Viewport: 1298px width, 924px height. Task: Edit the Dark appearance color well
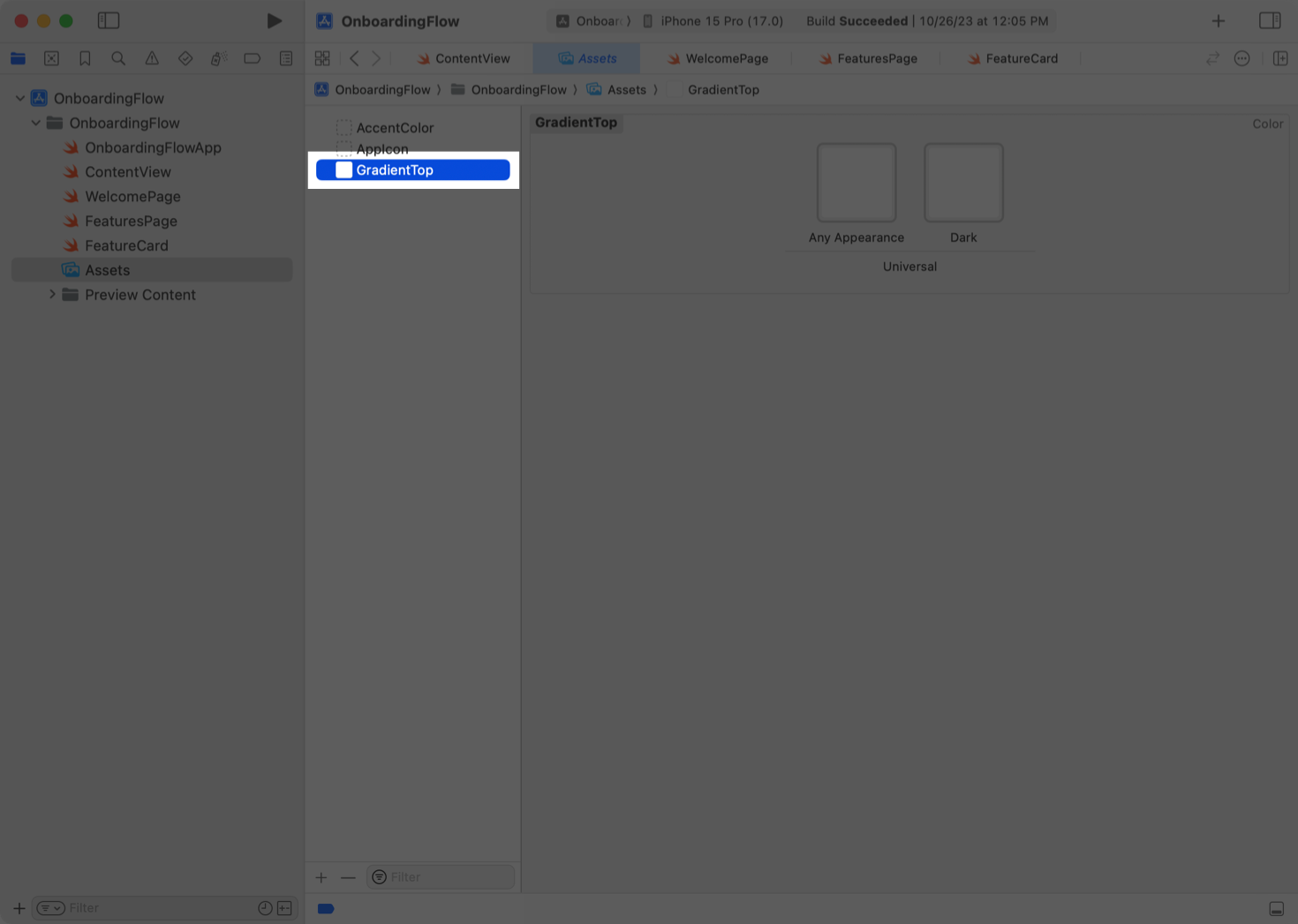click(962, 183)
